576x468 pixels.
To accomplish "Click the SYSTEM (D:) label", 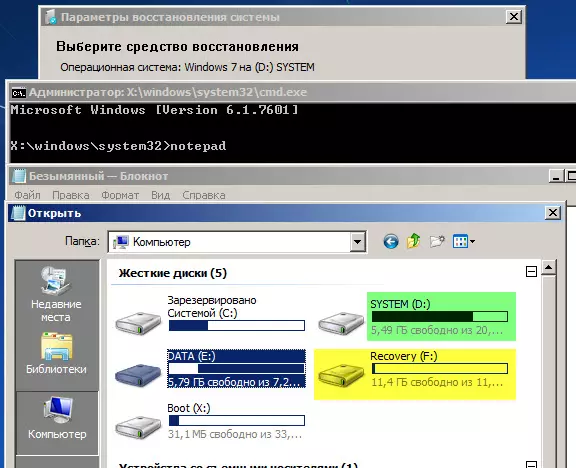I will (400, 304).
